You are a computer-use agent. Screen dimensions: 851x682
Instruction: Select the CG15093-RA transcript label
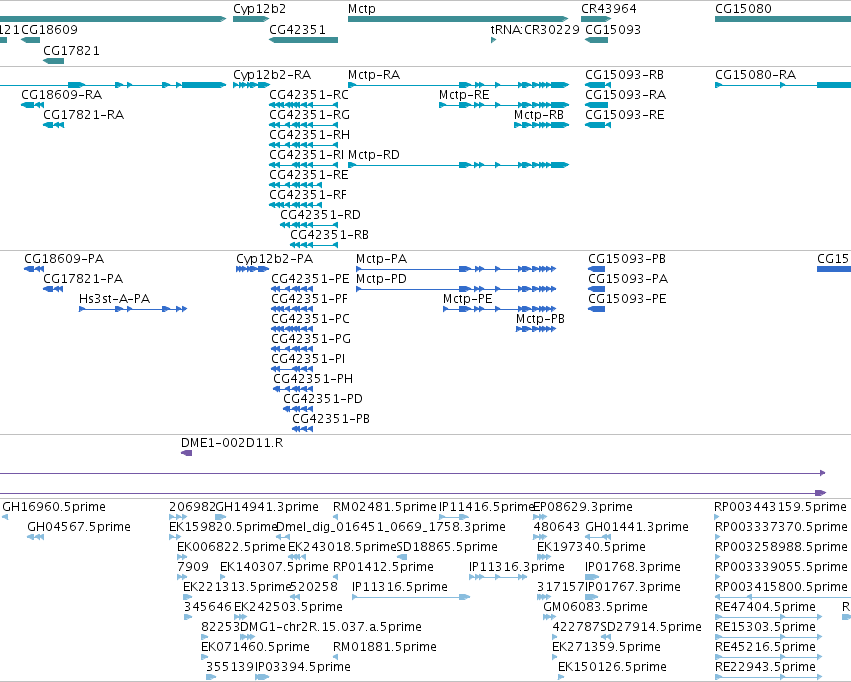[625, 95]
